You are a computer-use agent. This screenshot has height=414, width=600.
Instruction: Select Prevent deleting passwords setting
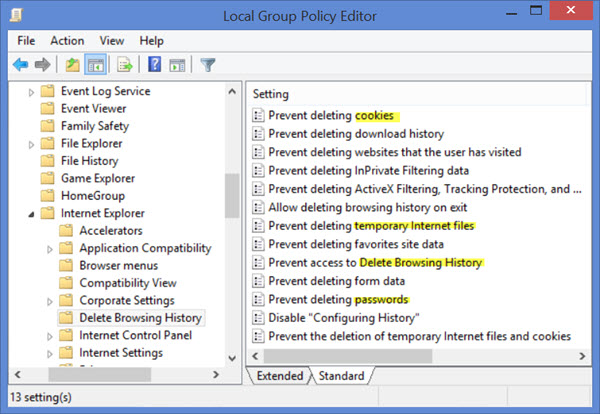(x=338, y=299)
